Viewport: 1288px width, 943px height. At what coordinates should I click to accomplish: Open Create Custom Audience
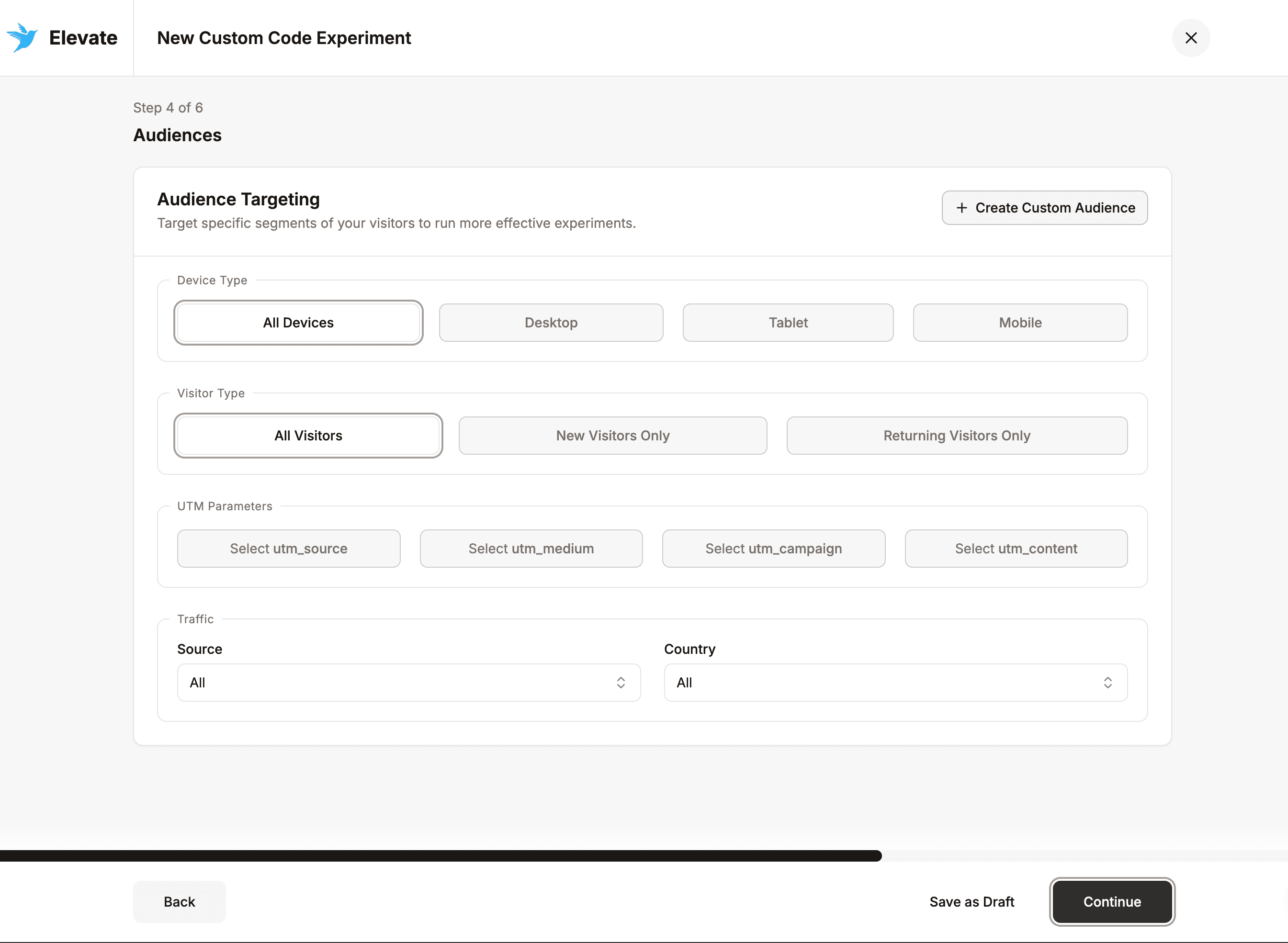[1044, 208]
